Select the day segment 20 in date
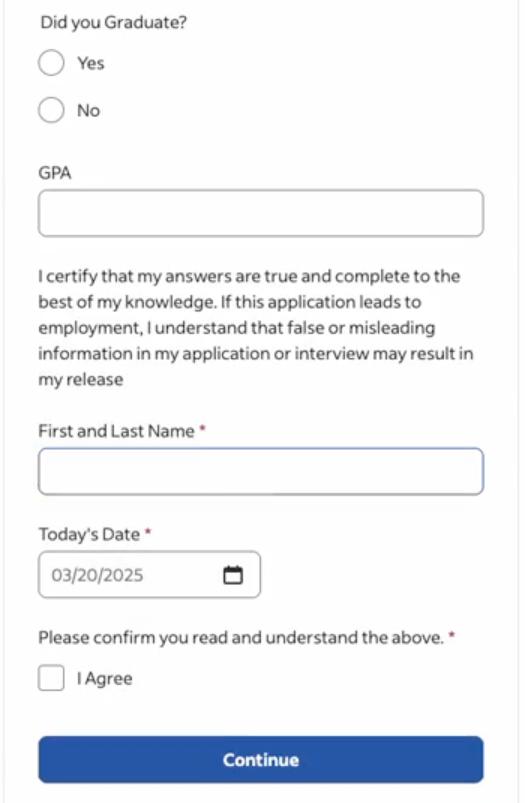 click(82, 575)
